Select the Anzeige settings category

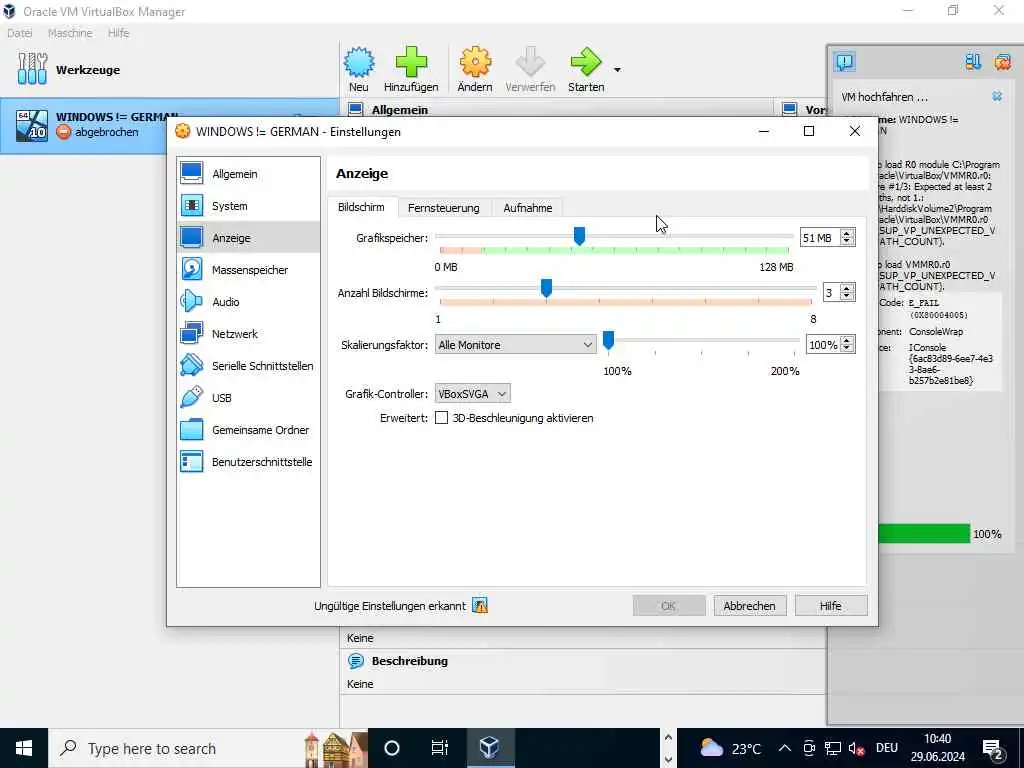tap(248, 238)
